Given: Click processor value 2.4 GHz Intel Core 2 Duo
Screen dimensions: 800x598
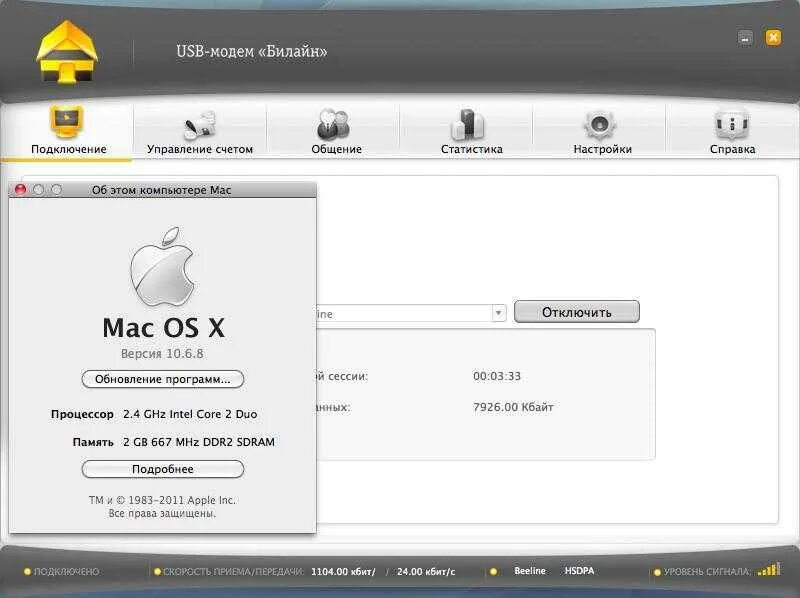Looking at the screenshot, I should 190,414.
